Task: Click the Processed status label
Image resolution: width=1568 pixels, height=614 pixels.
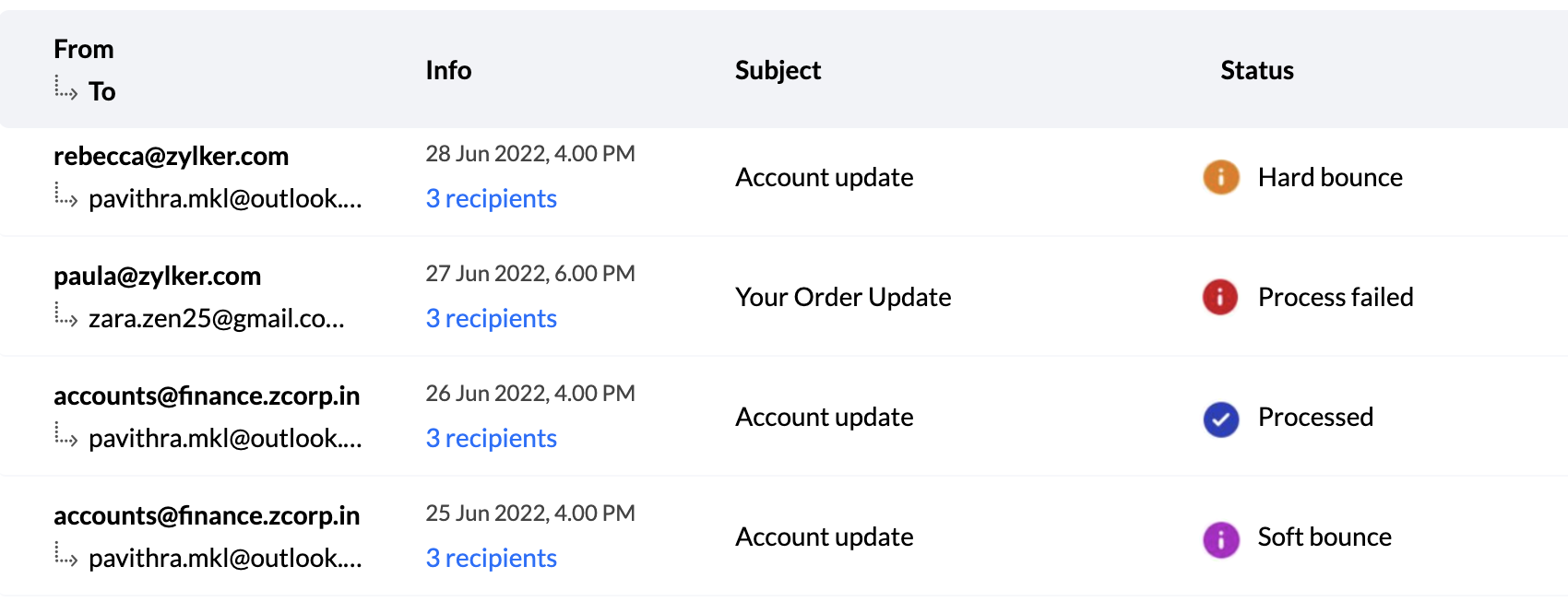Action: (1315, 417)
